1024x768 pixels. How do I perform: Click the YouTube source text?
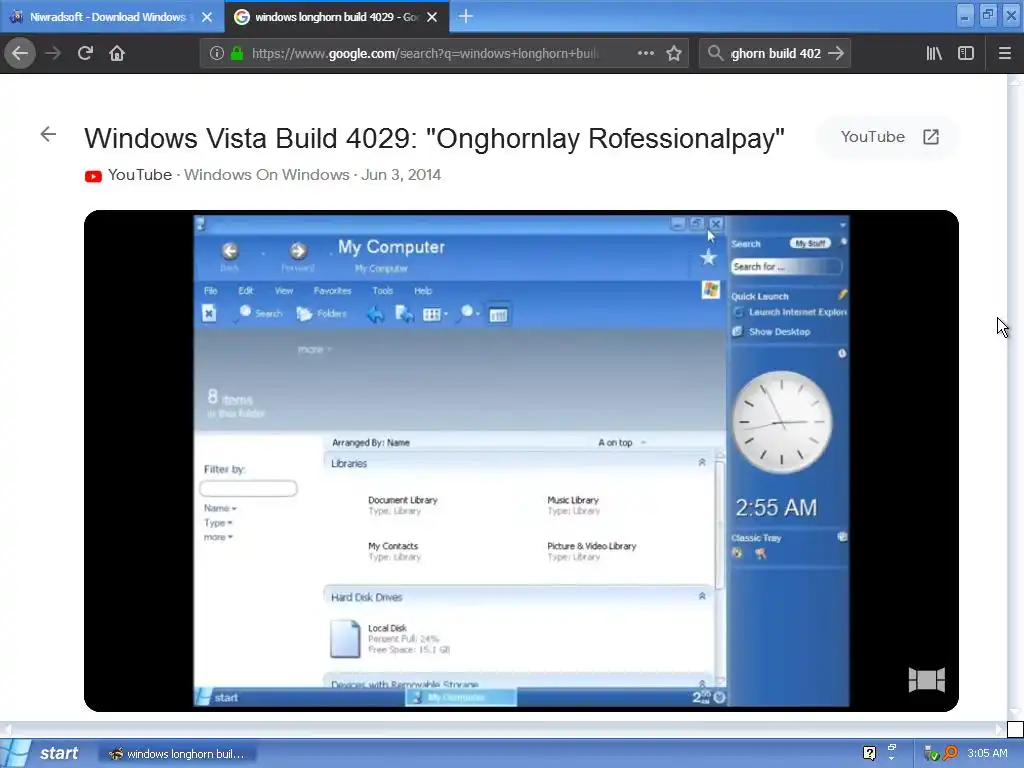(x=140, y=175)
